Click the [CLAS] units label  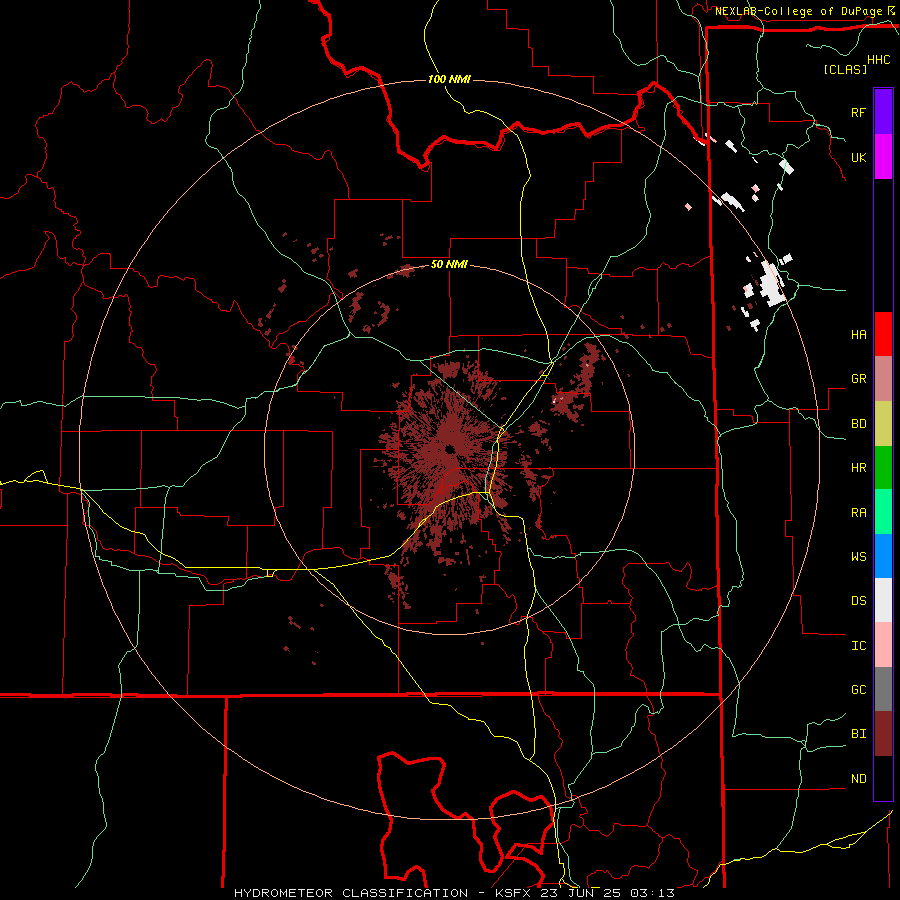click(x=845, y=69)
